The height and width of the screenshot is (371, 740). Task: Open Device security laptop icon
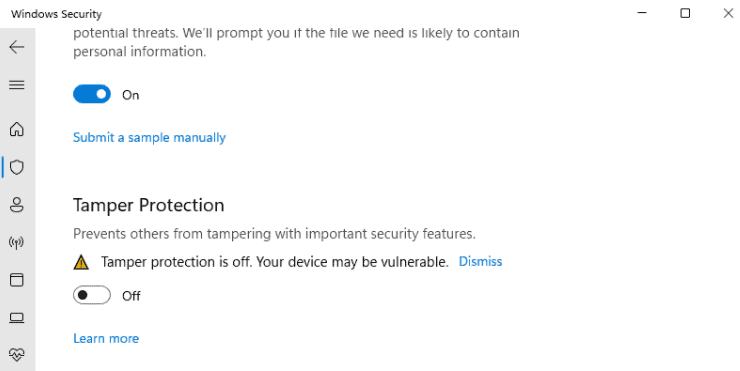tap(17, 318)
